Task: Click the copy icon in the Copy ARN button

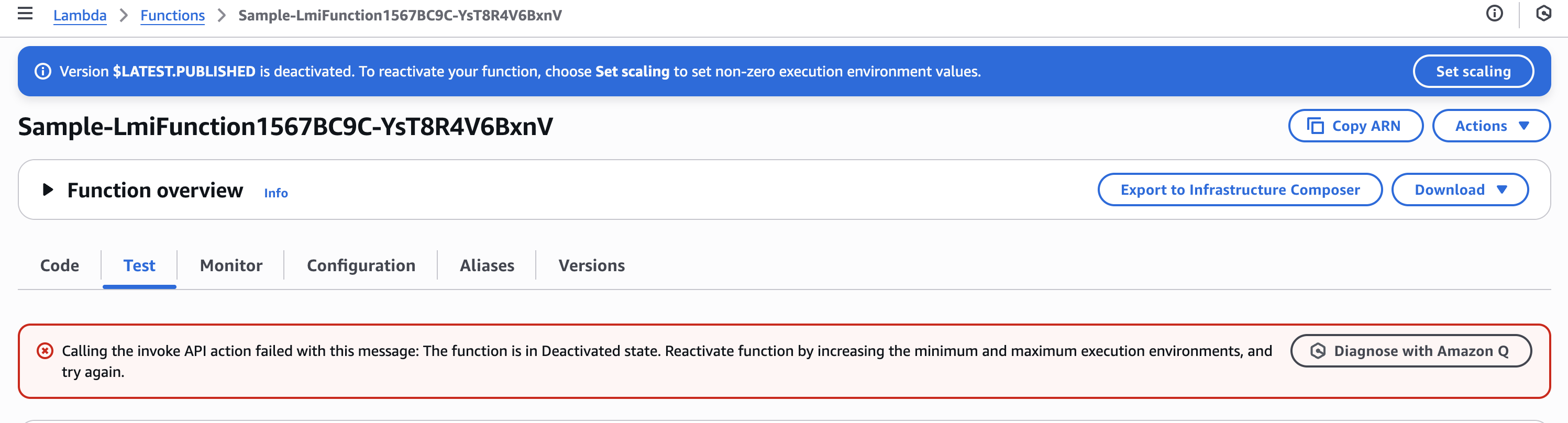Action: [x=1315, y=126]
